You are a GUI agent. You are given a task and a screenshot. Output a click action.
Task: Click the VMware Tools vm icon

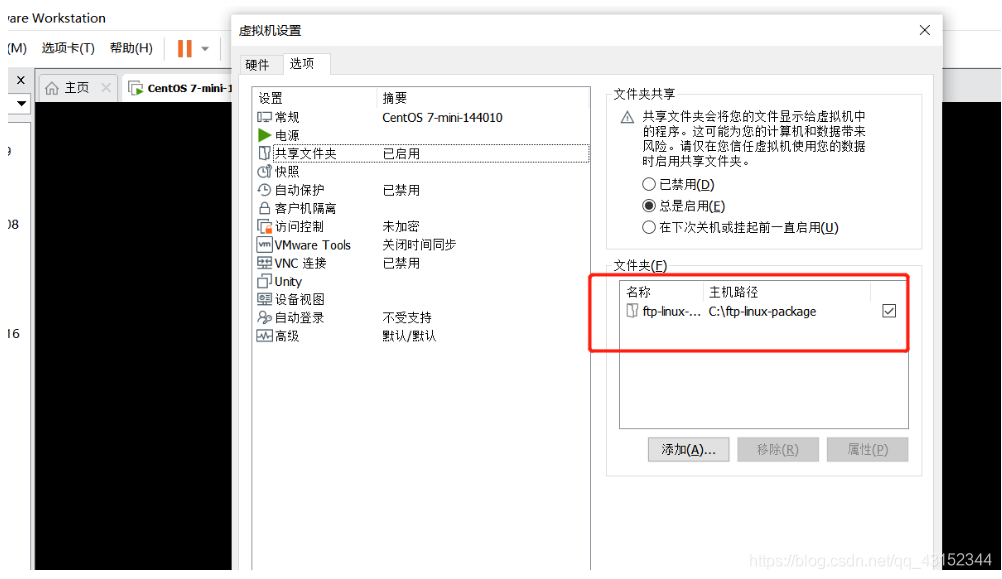tap(264, 244)
